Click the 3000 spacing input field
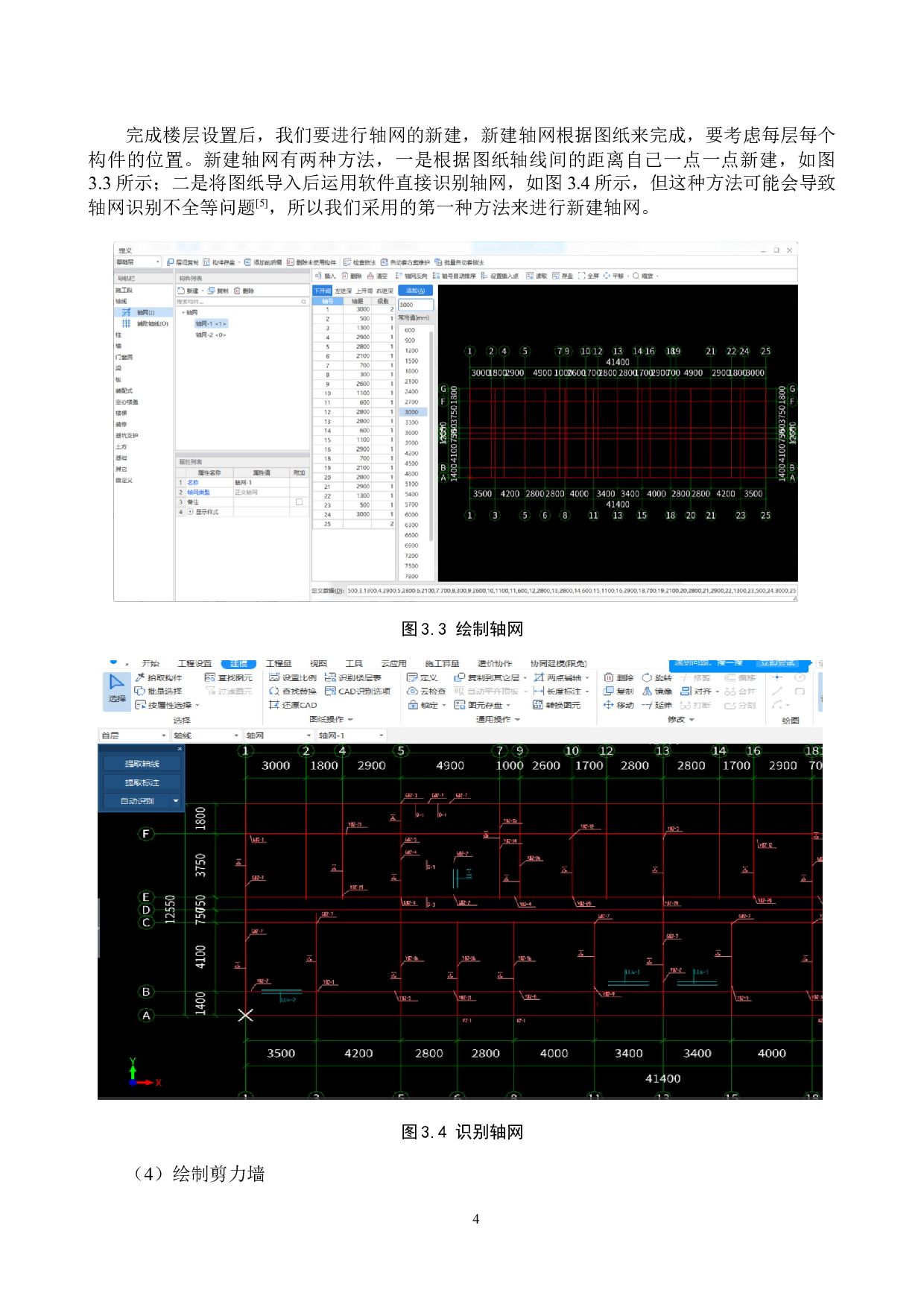Image resolution: width=924 pixels, height=1307 pixels. [415, 305]
